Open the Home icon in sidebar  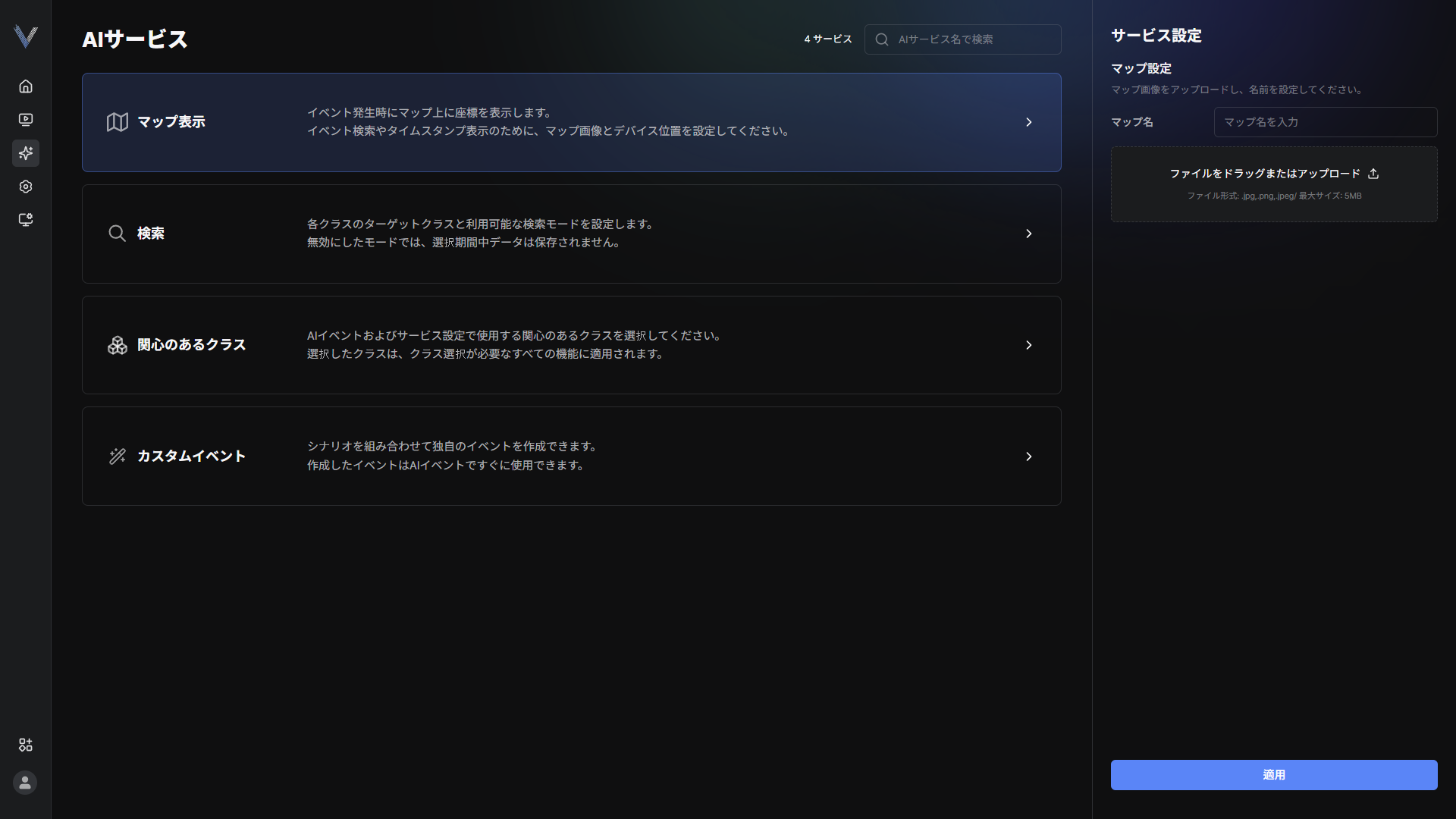[26, 86]
